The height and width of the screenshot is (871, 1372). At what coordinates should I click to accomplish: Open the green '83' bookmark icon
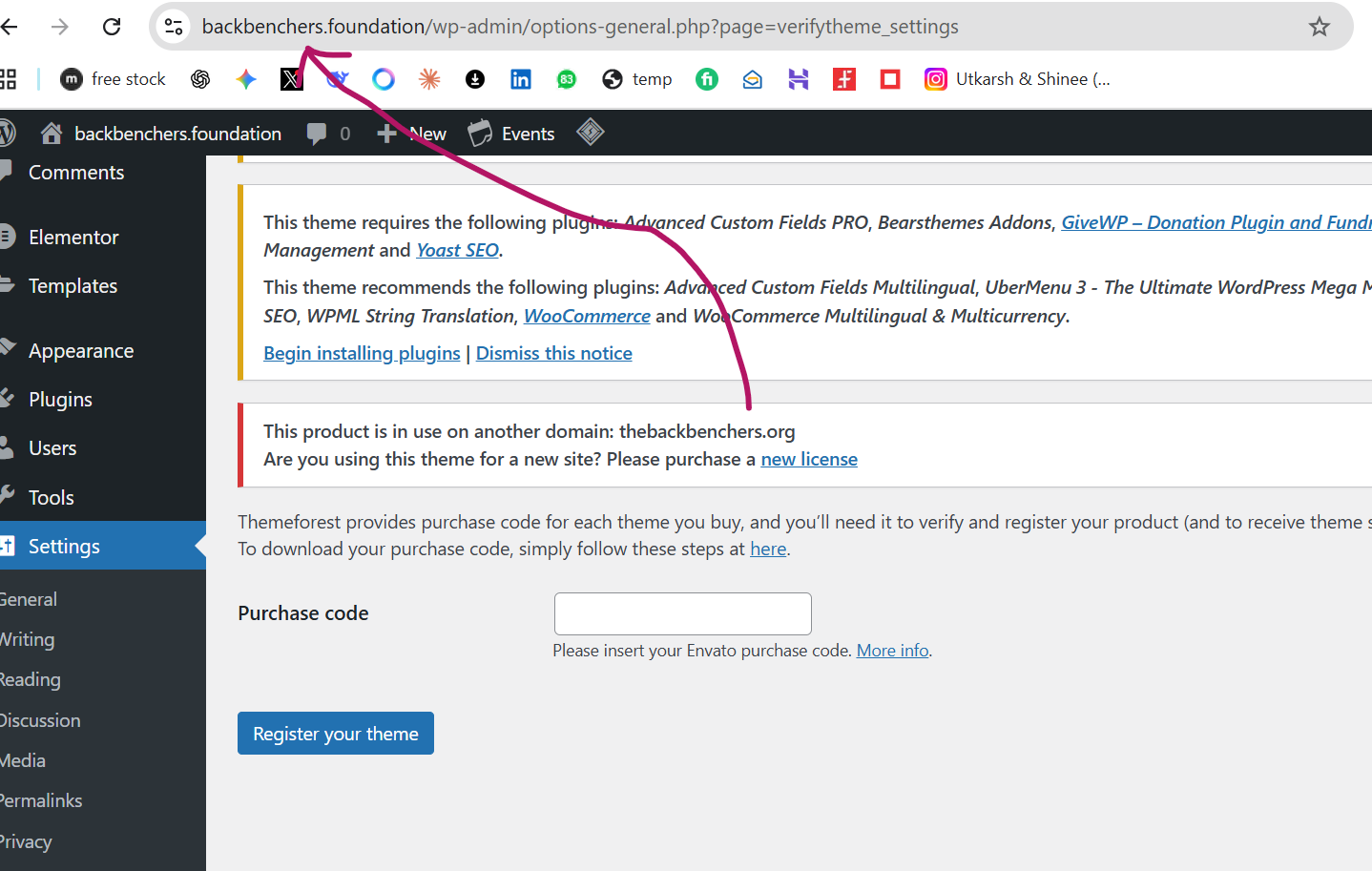click(x=567, y=79)
